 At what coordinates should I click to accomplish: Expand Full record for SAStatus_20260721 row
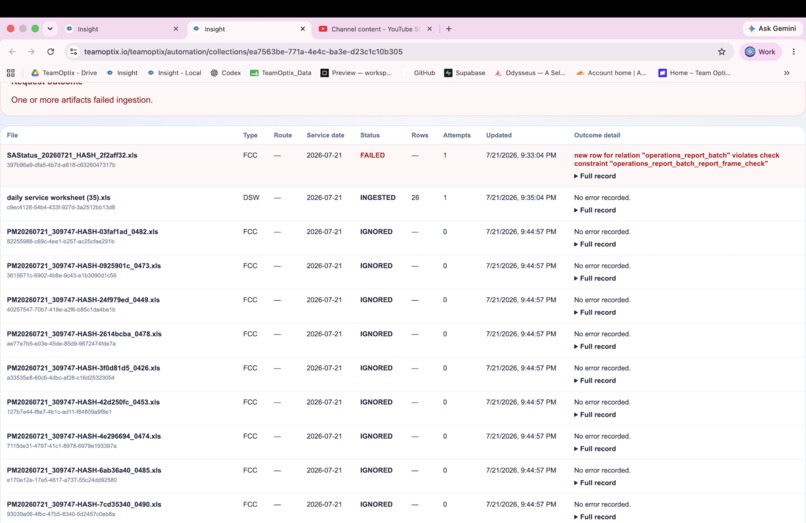click(595, 176)
